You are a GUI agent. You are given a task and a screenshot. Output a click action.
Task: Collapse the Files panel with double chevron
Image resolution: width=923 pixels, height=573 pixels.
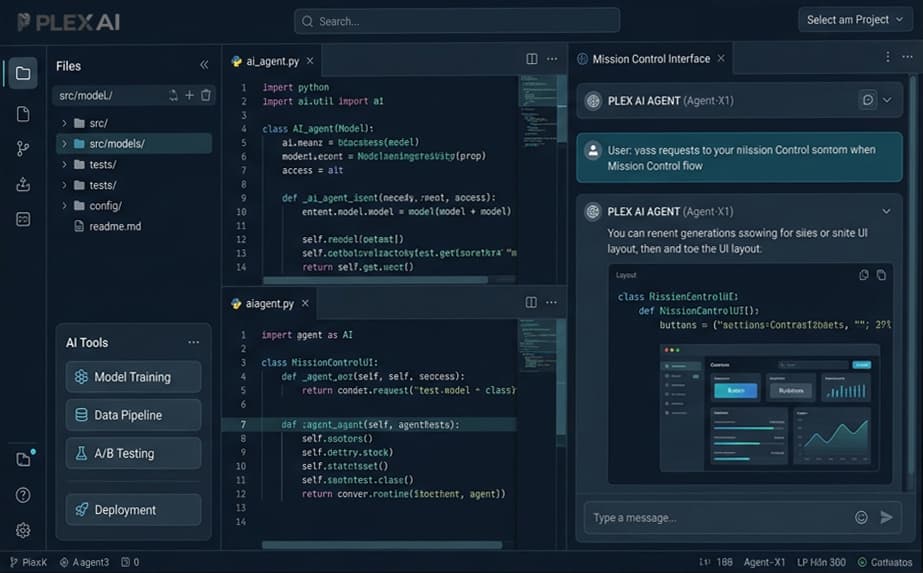(x=204, y=65)
